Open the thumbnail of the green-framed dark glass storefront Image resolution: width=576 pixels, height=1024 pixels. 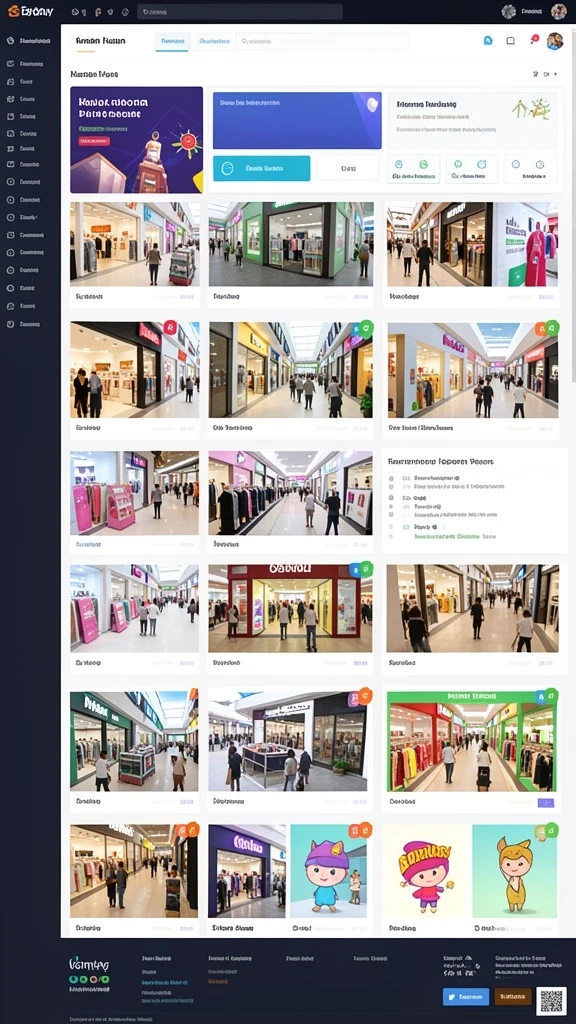click(291, 244)
